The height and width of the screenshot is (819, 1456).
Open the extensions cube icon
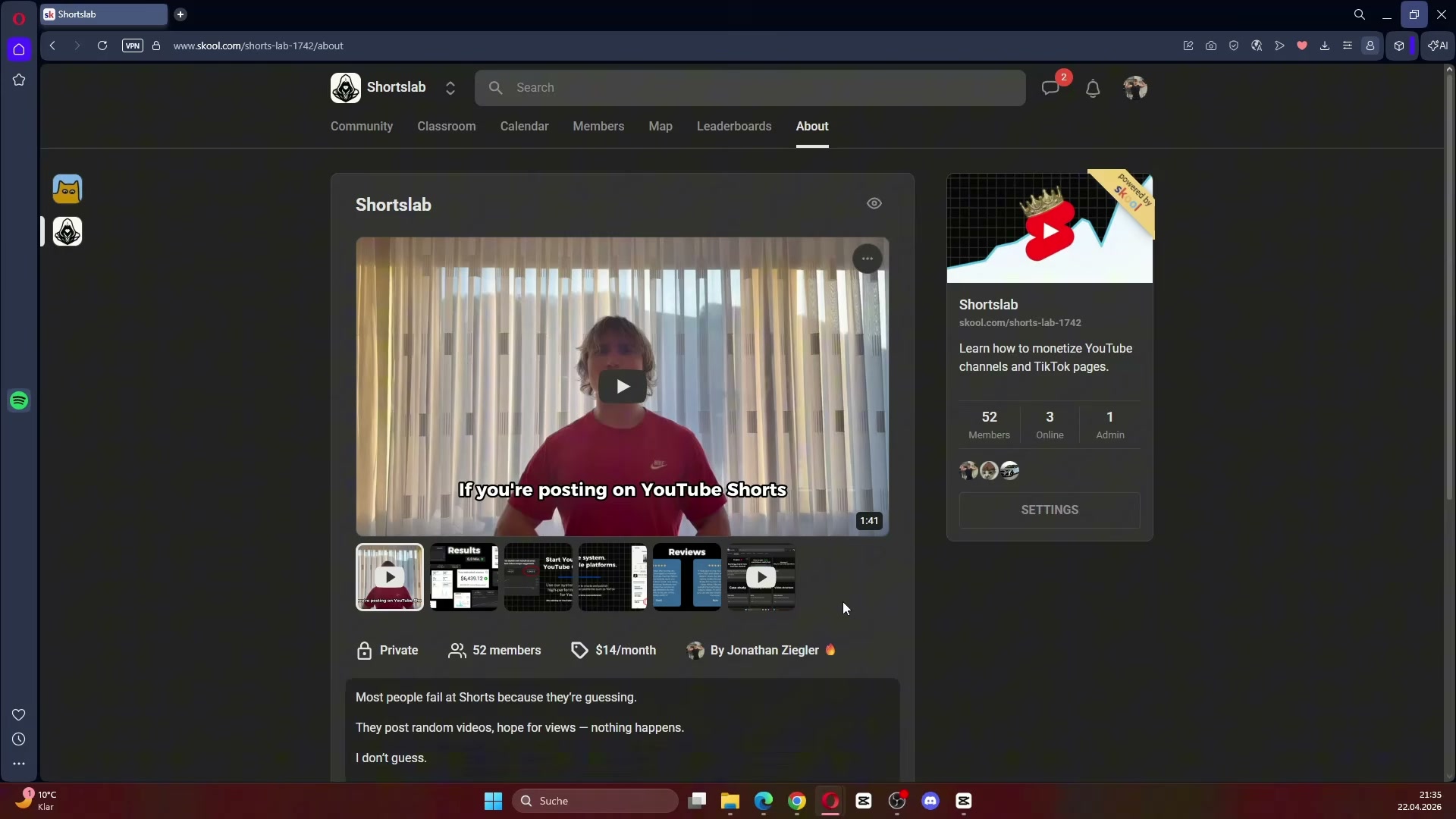click(x=1399, y=45)
